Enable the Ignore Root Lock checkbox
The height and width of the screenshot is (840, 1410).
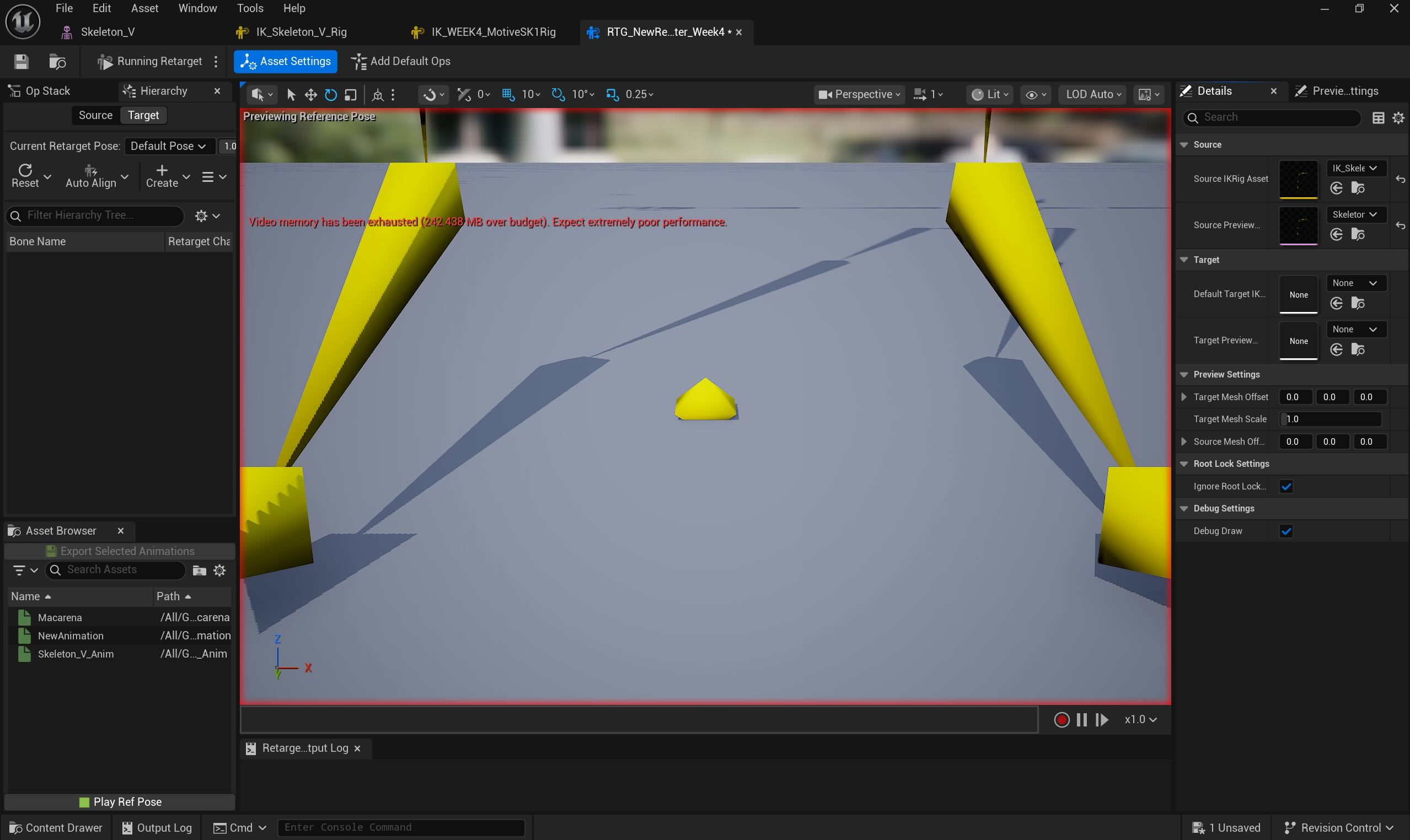[x=1287, y=486]
